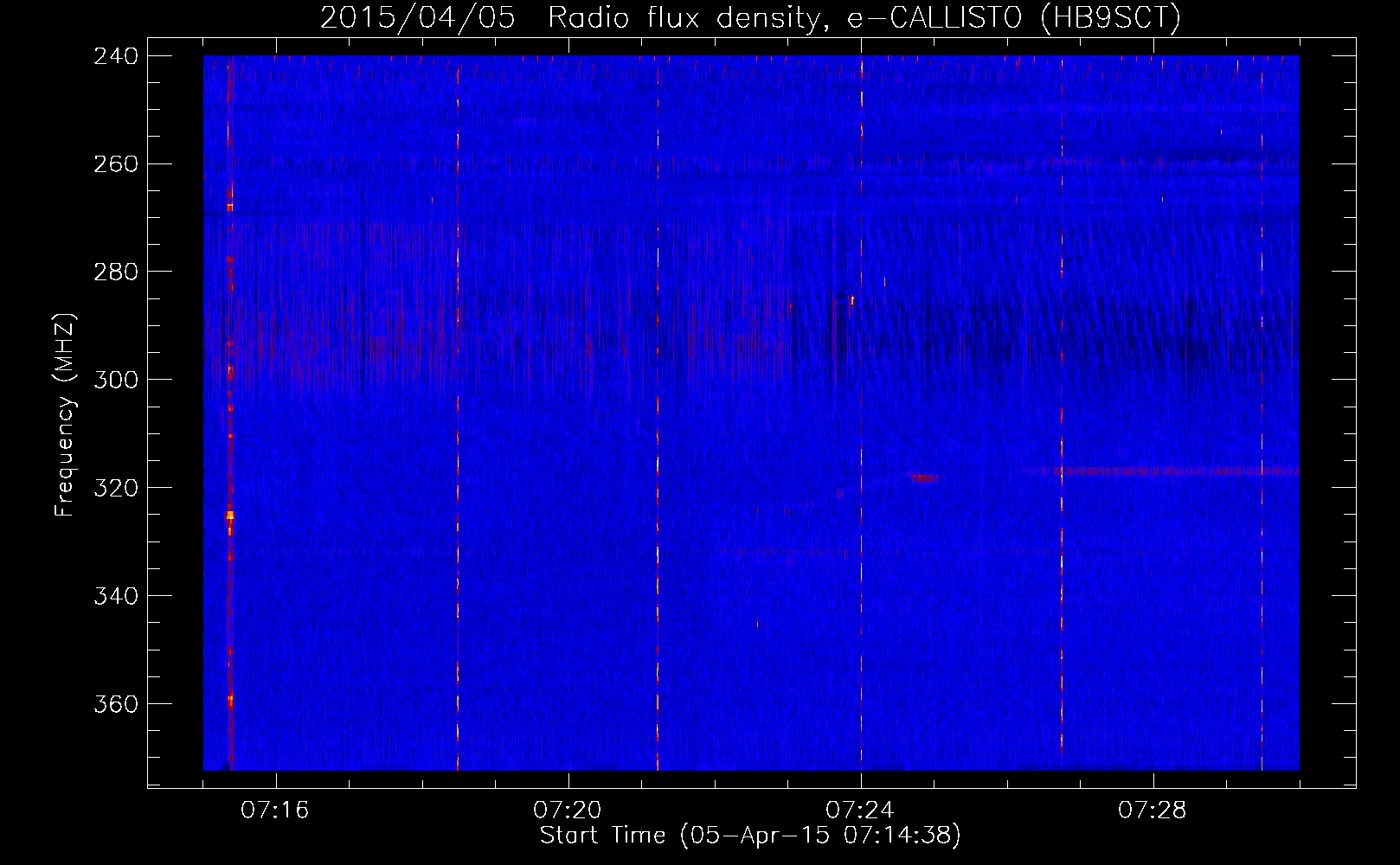Click the 240 frequency tick label
Viewport: 1400px width, 865px height.
(x=116, y=56)
